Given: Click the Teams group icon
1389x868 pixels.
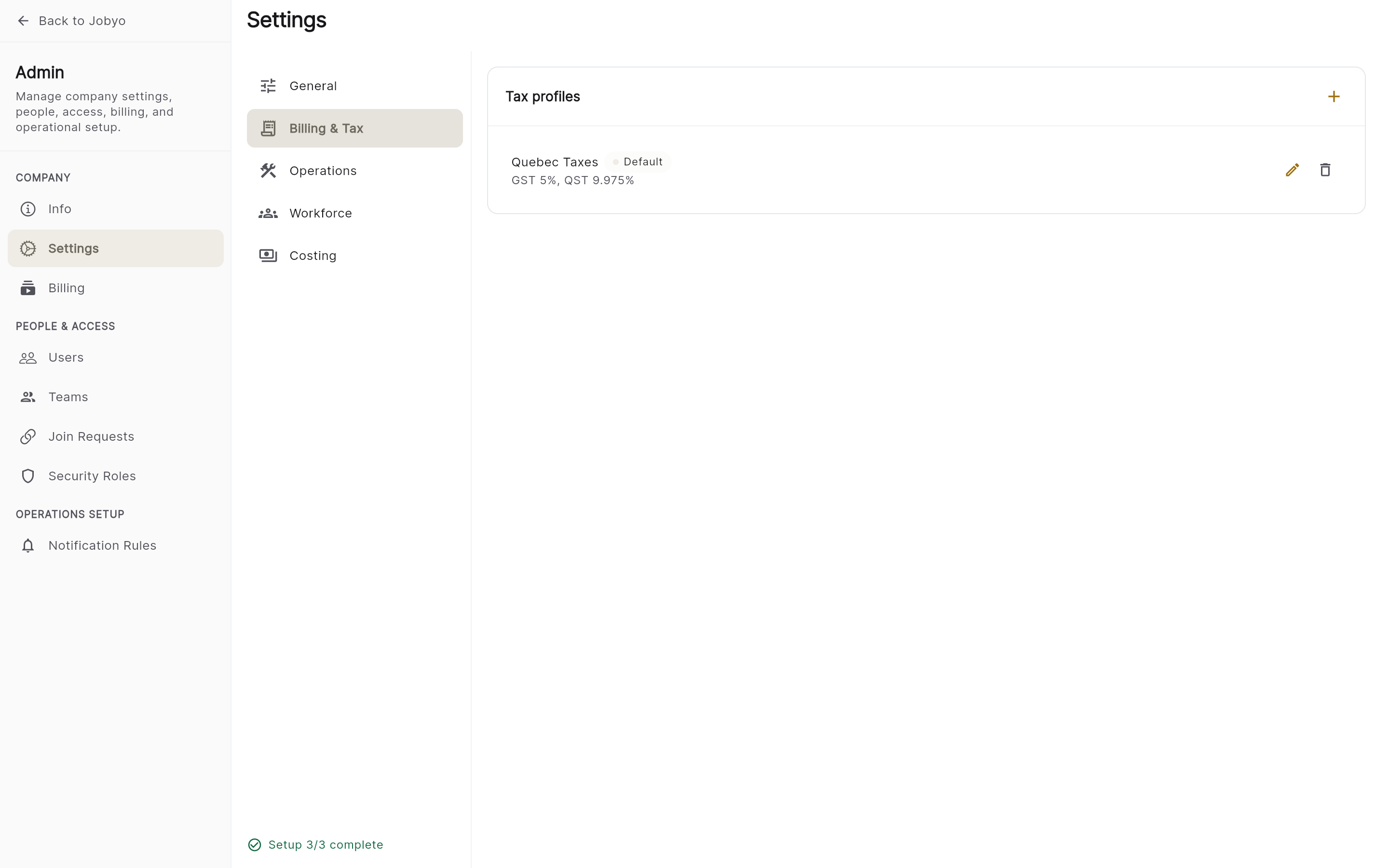Looking at the screenshot, I should pos(28,397).
